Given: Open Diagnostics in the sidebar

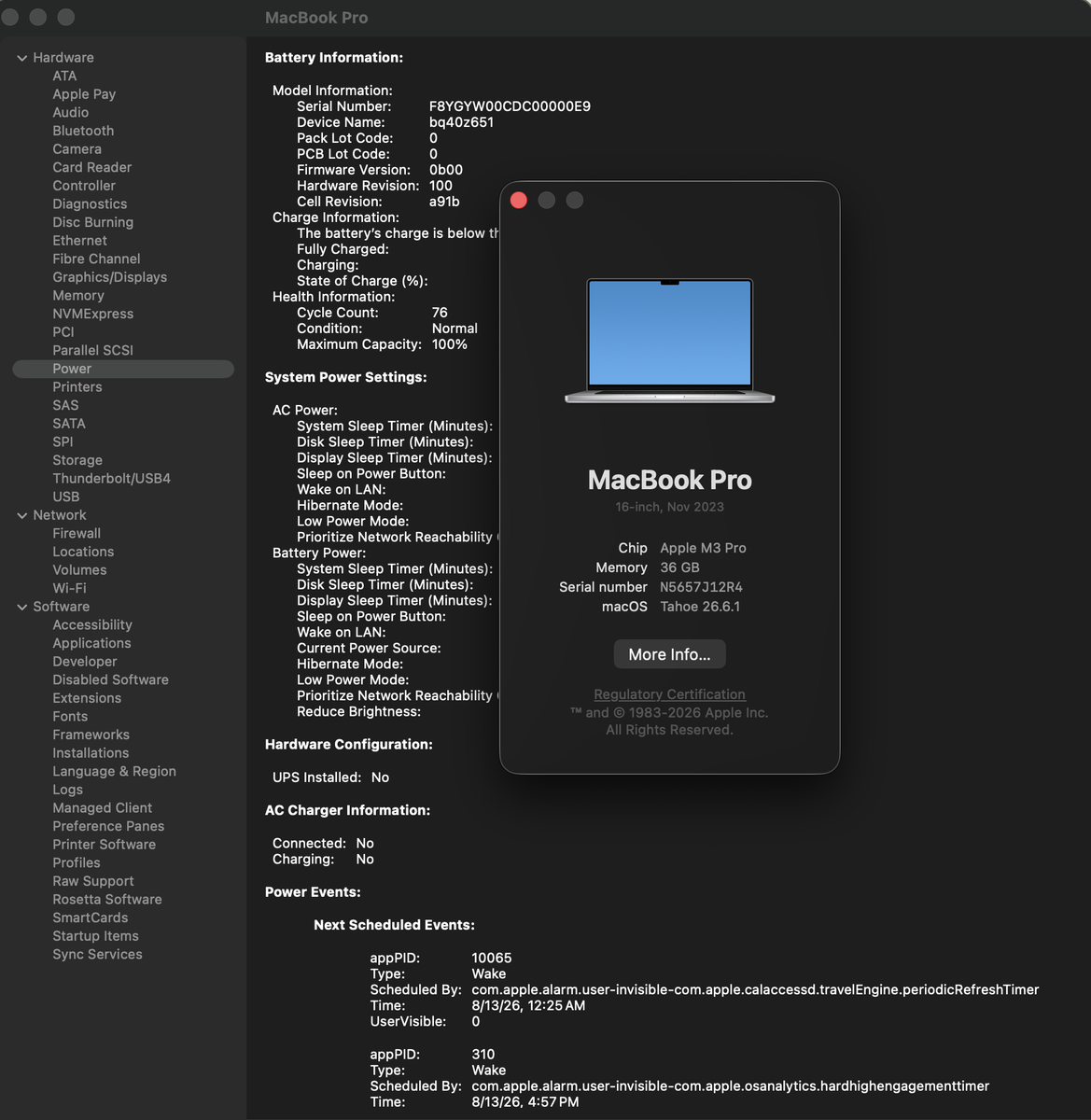Looking at the screenshot, I should (x=90, y=203).
